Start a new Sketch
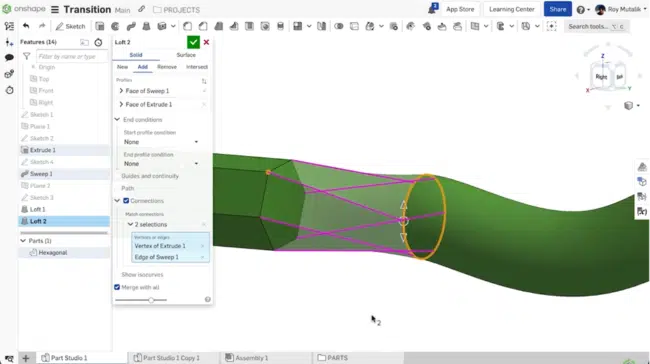Viewport: 650px width, 364px height. tap(70, 26)
